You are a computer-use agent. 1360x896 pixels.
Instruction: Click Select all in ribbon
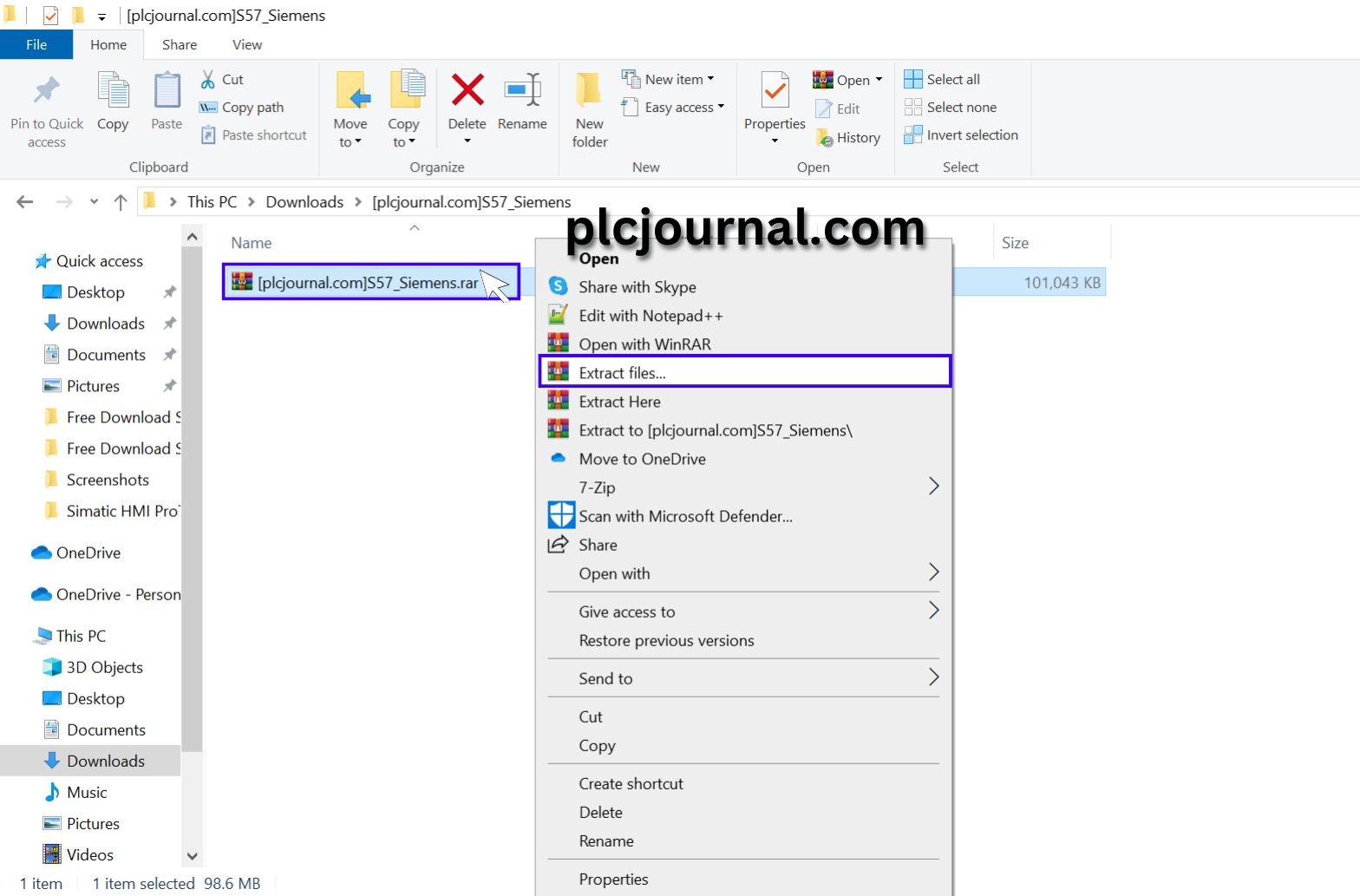click(x=942, y=79)
